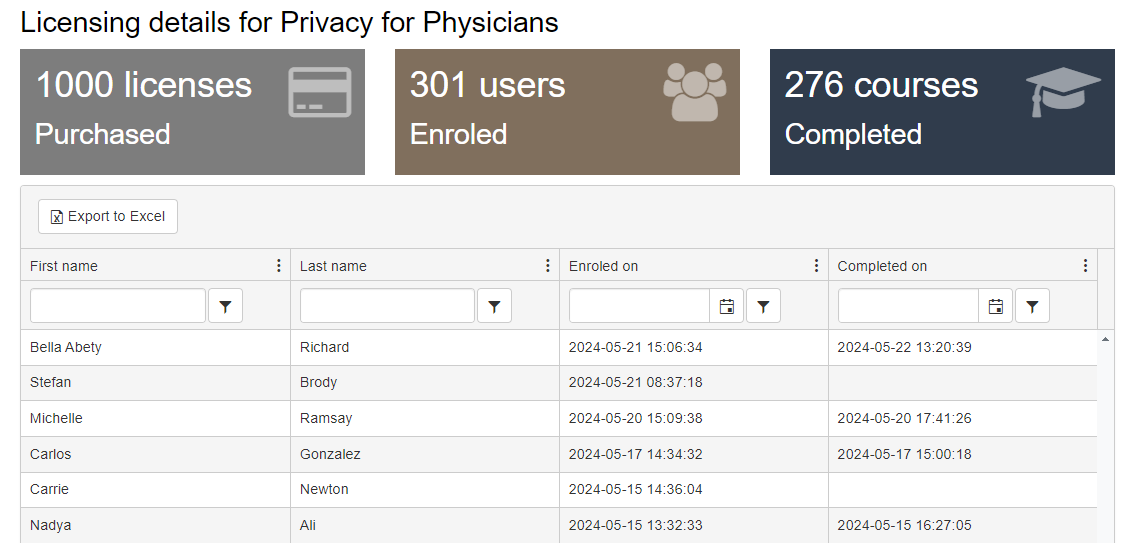The height and width of the screenshot is (543, 1135).
Task: Click the enrolled users group icon
Action: click(x=694, y=92)
